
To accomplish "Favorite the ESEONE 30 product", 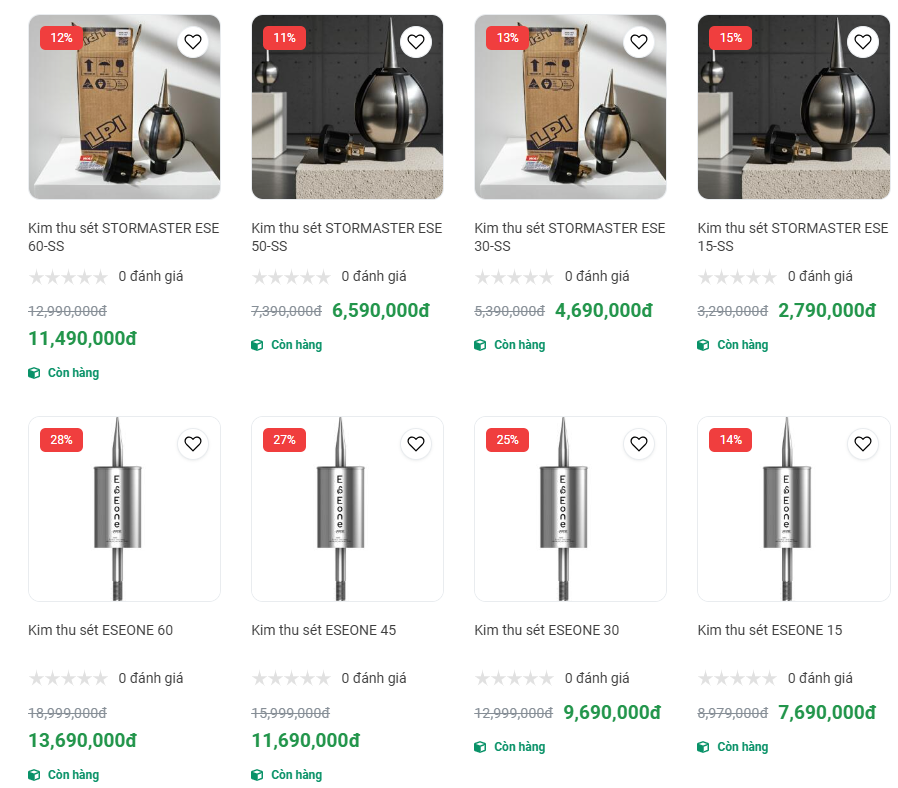I will (639, 444).
